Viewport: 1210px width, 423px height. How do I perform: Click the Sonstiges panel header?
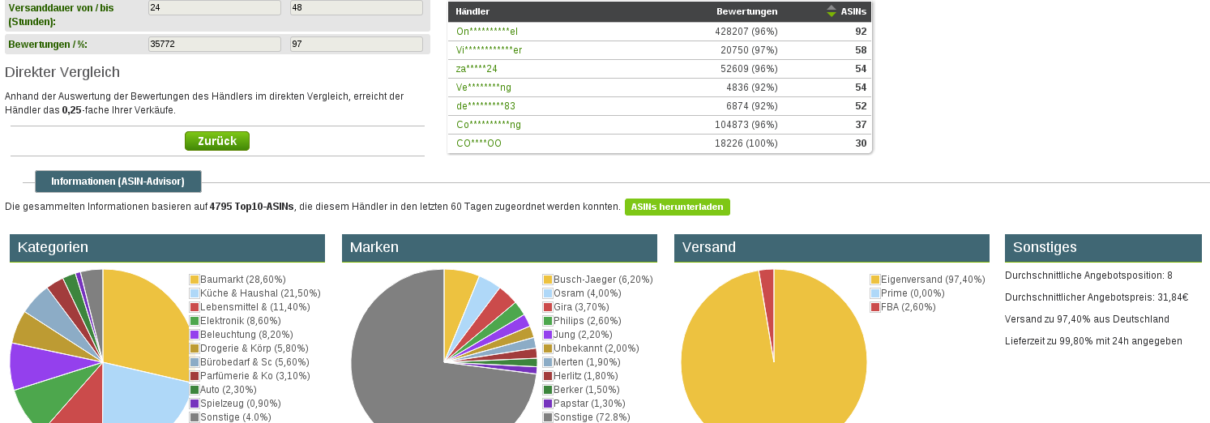(1103, 247)
